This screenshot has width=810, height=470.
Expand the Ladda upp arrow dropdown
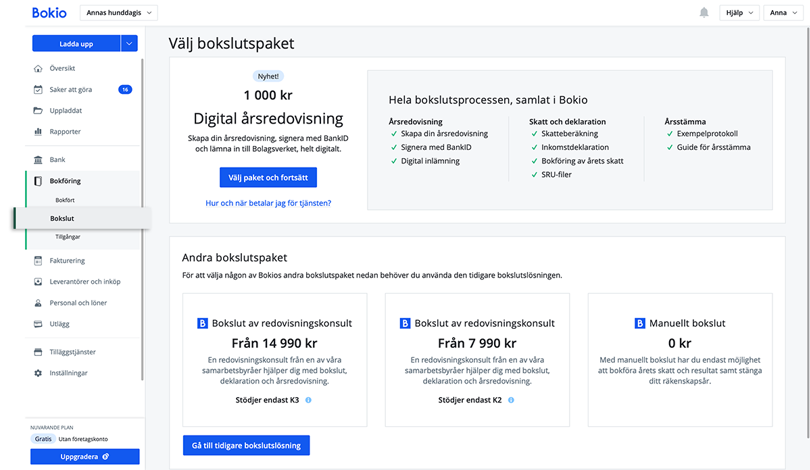pyautogui.click(x=129, y=44)
